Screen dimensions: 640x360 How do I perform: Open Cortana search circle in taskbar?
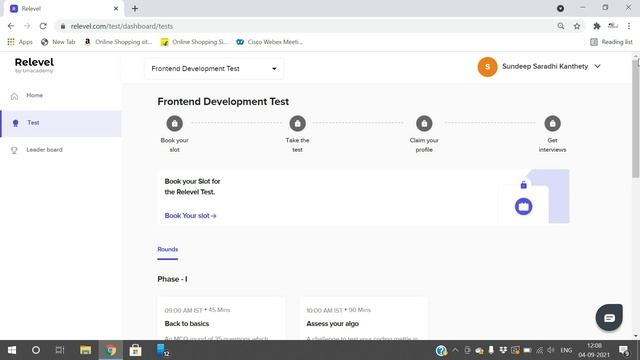[36, 350]
